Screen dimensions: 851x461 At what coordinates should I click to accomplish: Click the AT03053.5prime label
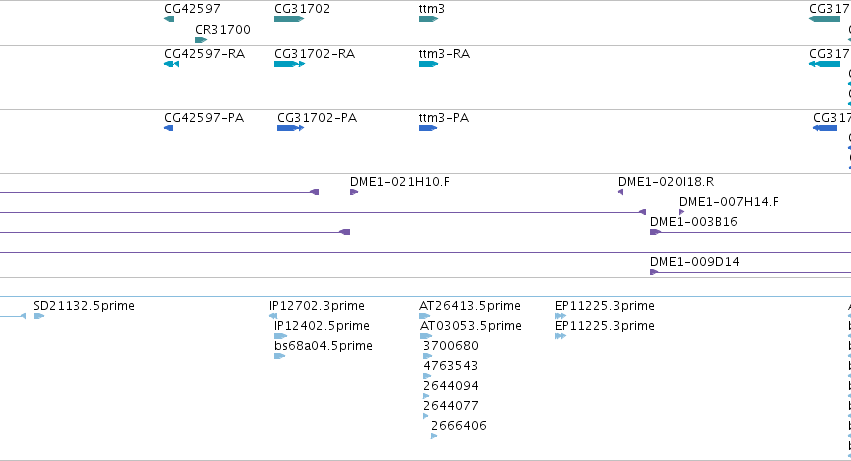(x=471, y=326)
